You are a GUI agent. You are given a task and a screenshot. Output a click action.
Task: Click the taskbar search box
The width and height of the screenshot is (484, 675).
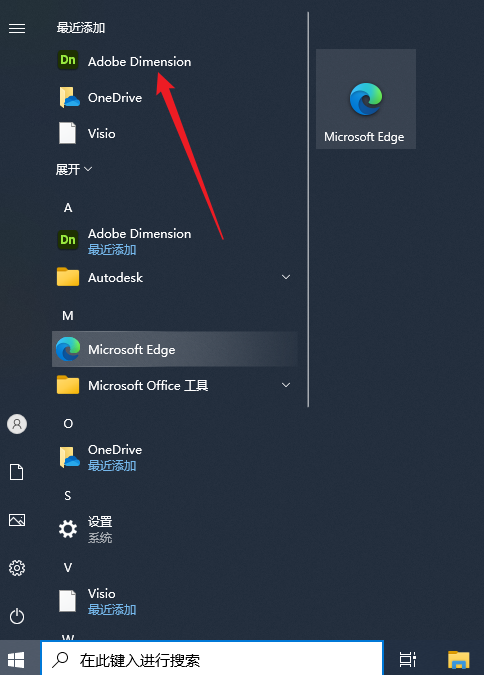coord(212,659)
